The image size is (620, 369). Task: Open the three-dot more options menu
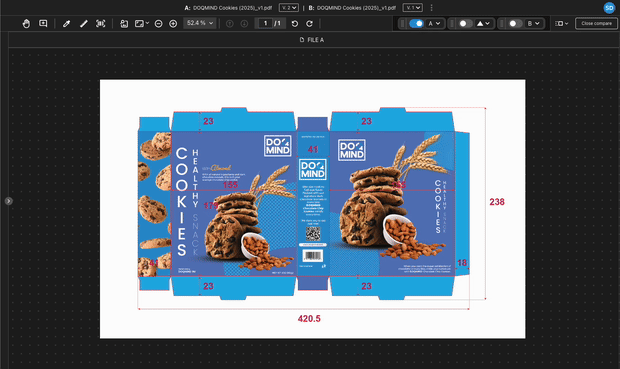coord(431,8)
